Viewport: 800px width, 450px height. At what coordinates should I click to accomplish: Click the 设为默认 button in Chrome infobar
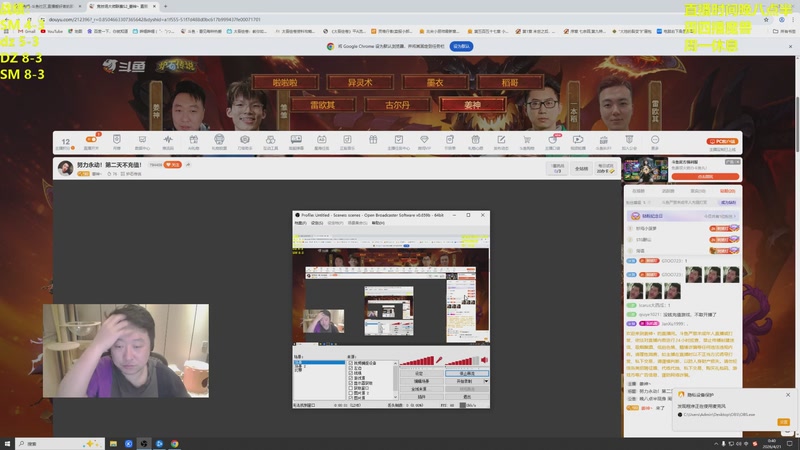461,46
